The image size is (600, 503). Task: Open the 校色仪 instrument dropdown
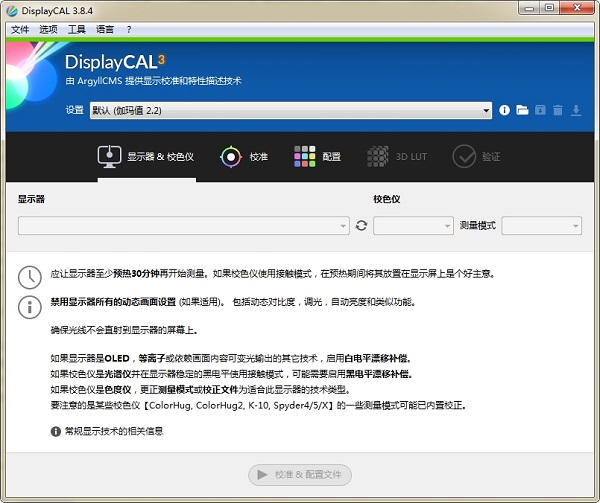(413, 226)
